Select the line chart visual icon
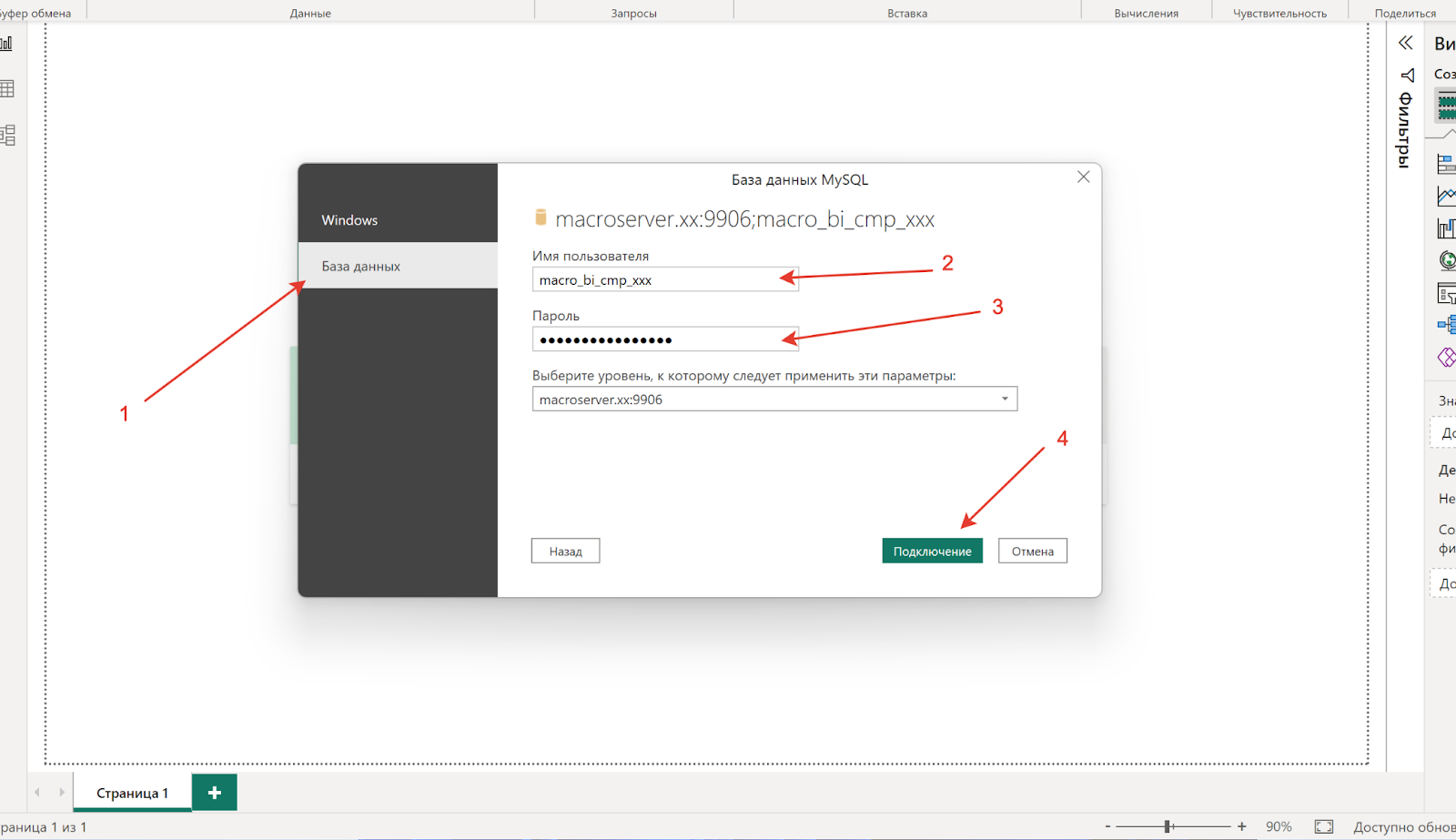The width and height of the screenshot is (1456, 840). pyautogui.click(x=1446, y=196)
